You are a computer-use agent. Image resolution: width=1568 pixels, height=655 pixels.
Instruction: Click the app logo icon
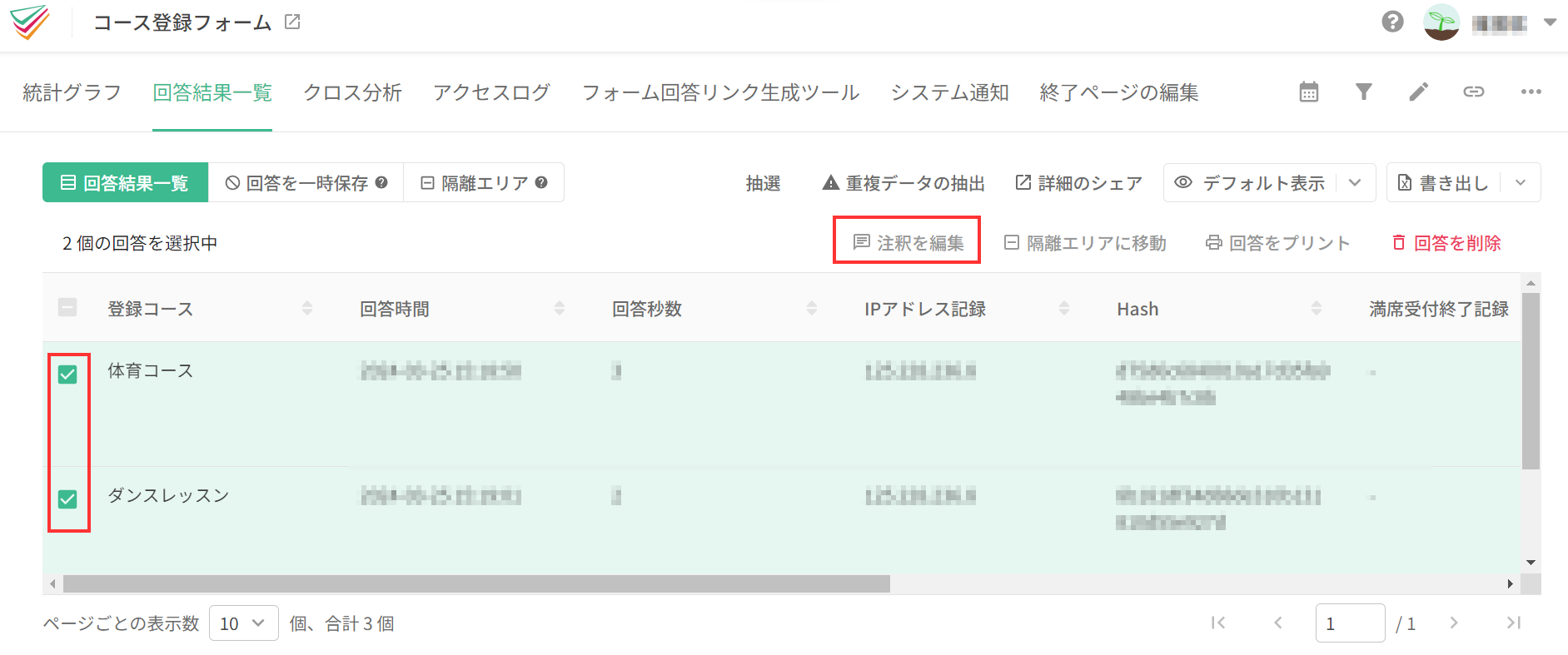click(30, 22)
